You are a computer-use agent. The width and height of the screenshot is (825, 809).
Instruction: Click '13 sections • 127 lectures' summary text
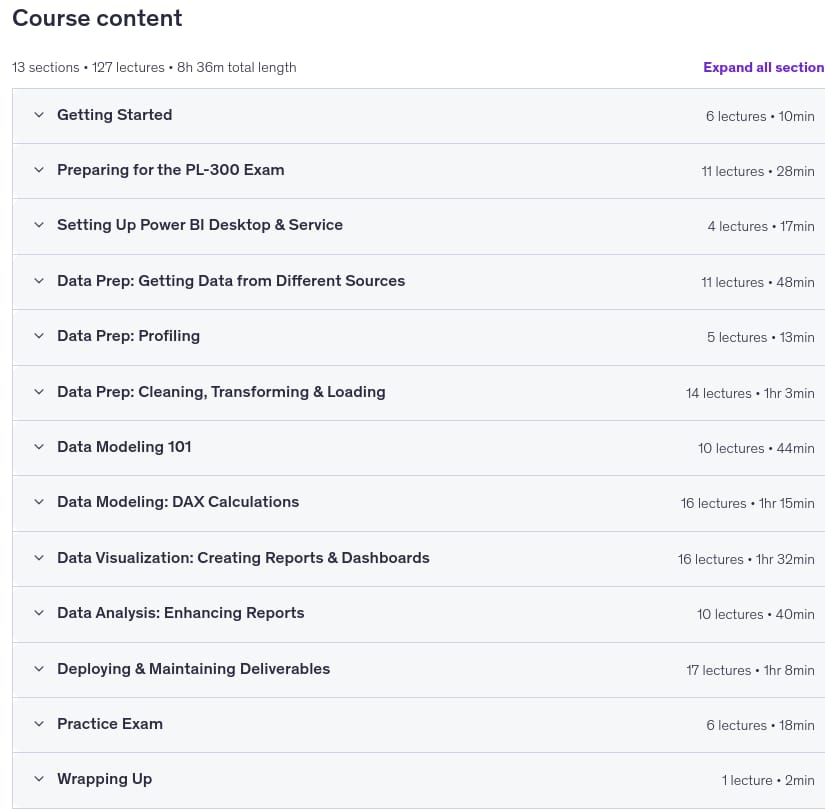[88, 67]
